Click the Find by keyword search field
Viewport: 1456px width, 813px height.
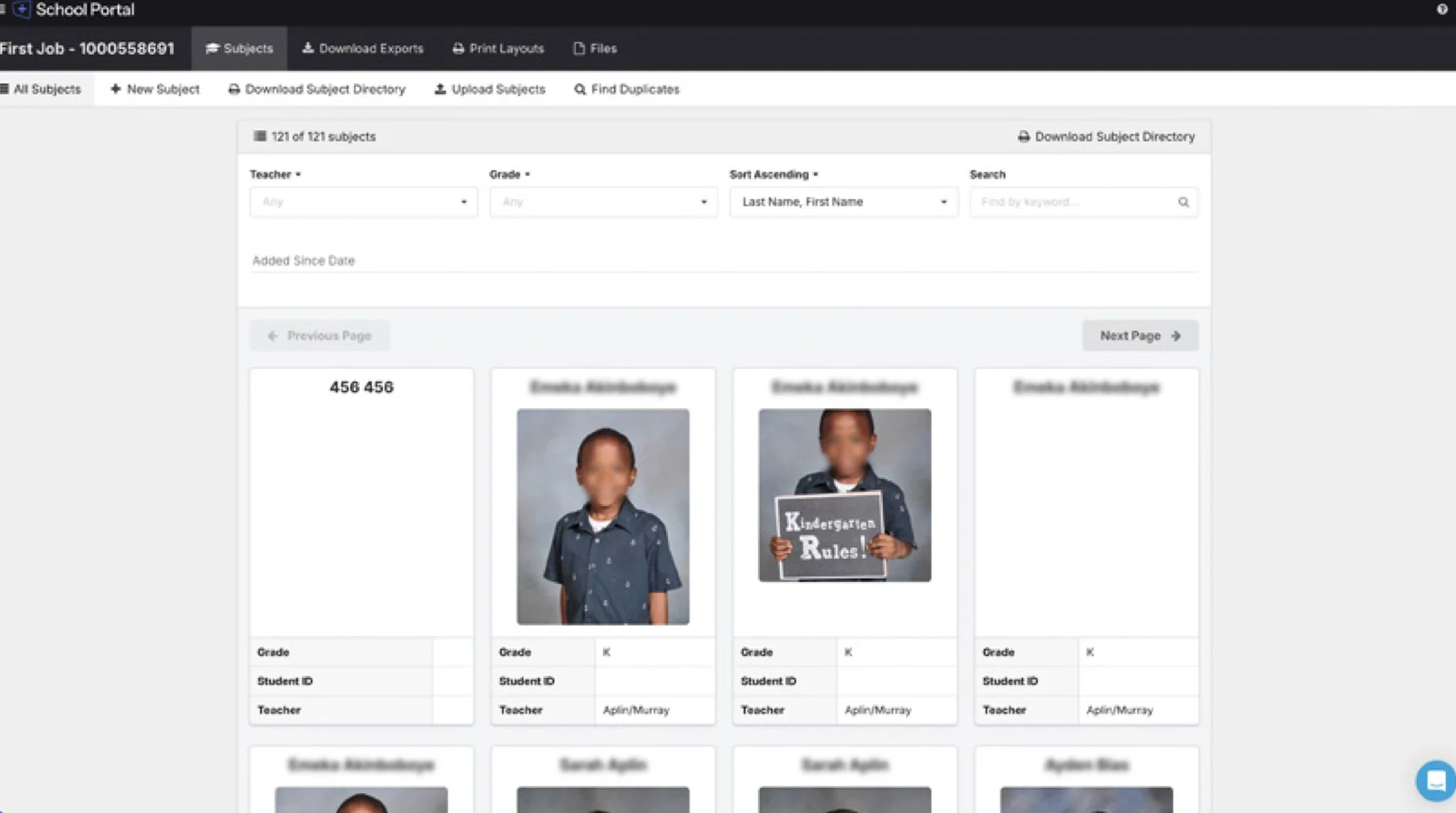coord(1074,203)
